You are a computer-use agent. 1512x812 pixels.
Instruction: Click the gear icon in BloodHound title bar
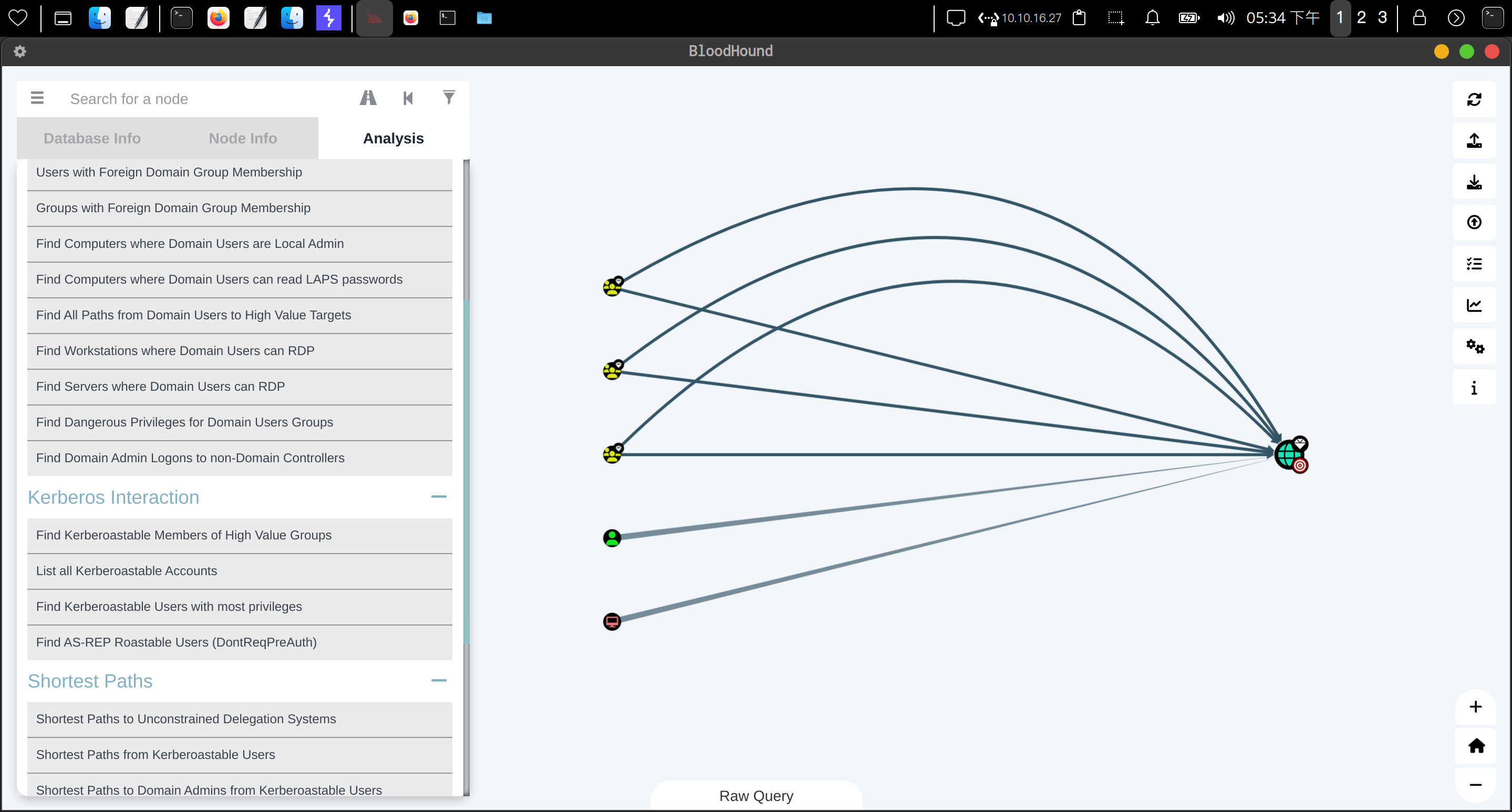click(19, 51)
